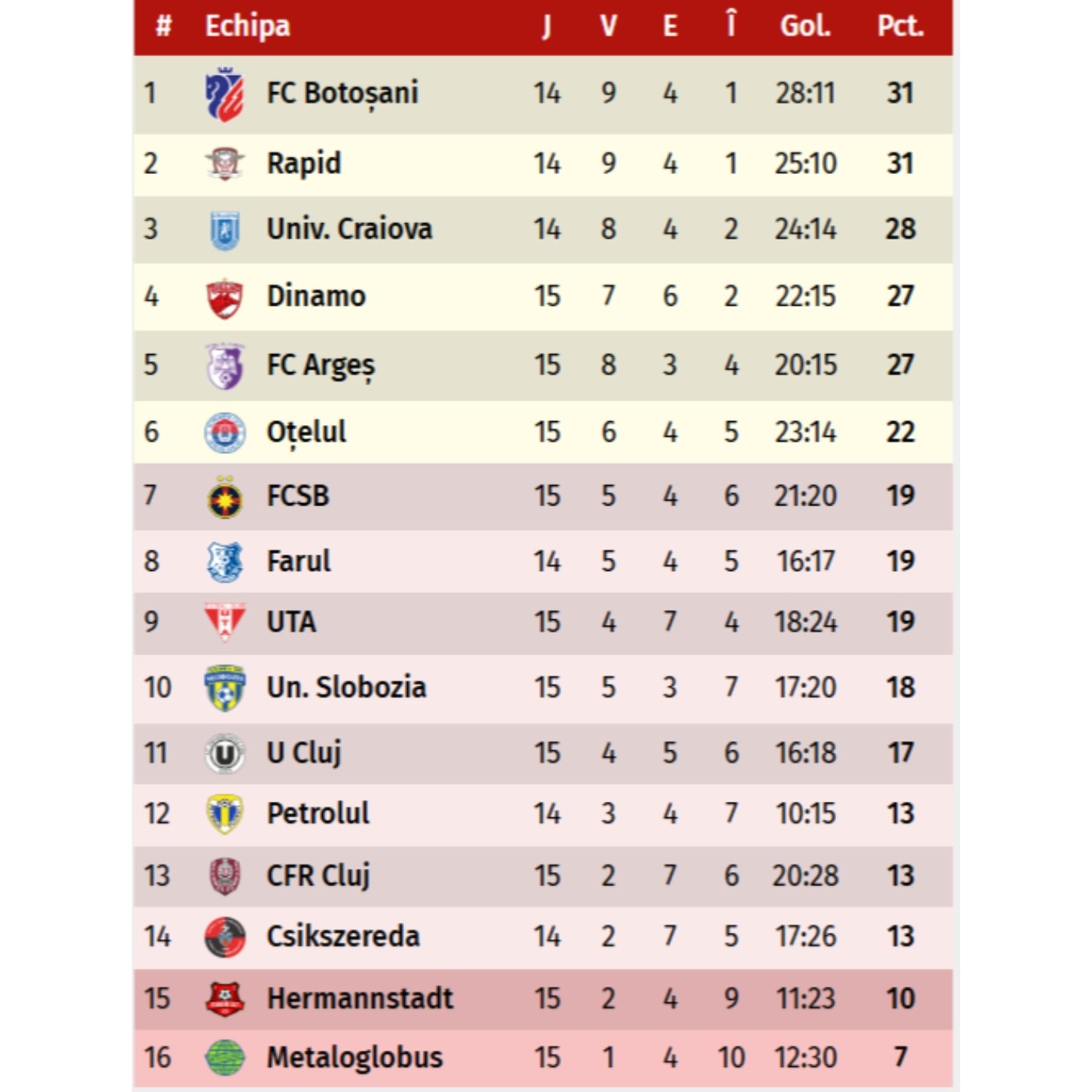
Task: Click the FCSB star emblem
Action: coord(225,498)
